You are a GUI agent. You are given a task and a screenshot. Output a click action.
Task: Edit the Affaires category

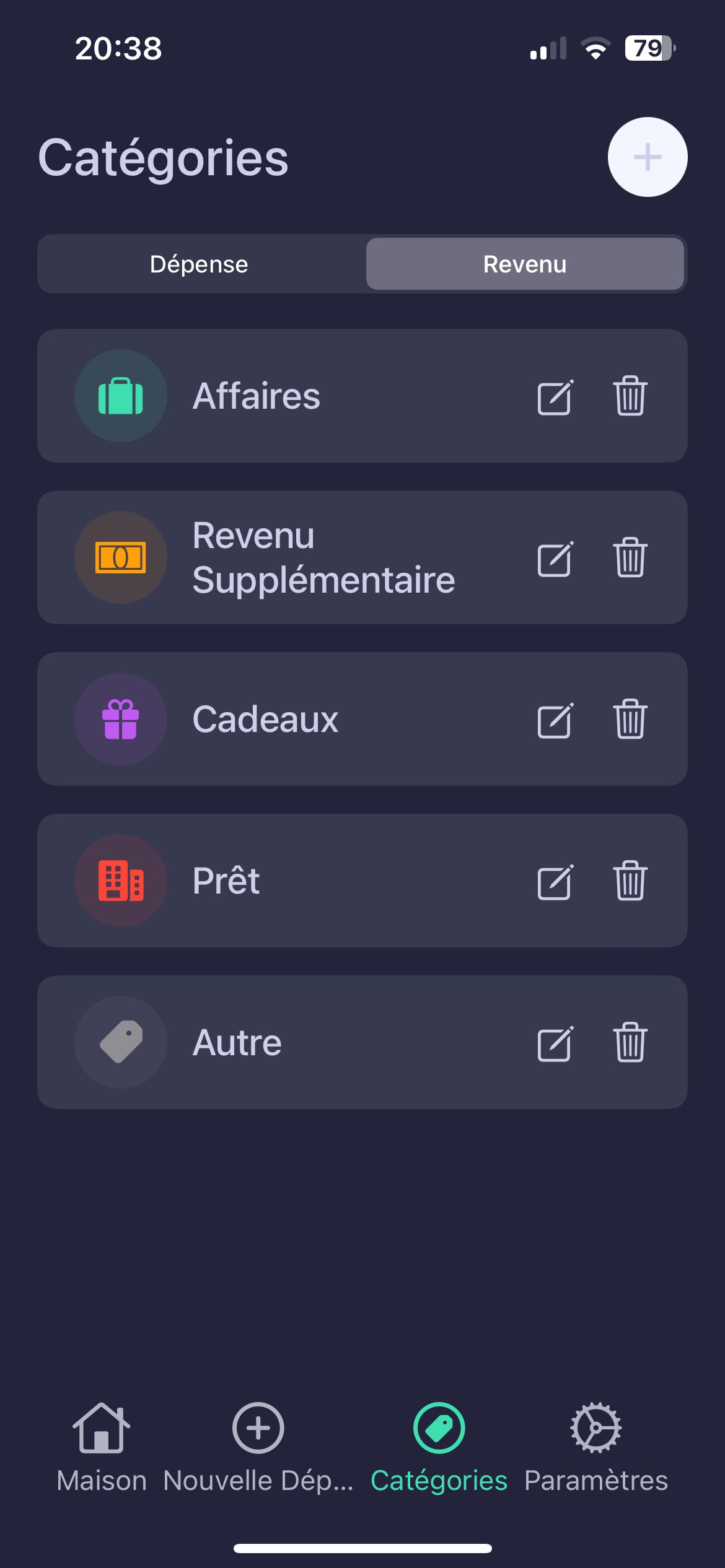click(555, 396)
